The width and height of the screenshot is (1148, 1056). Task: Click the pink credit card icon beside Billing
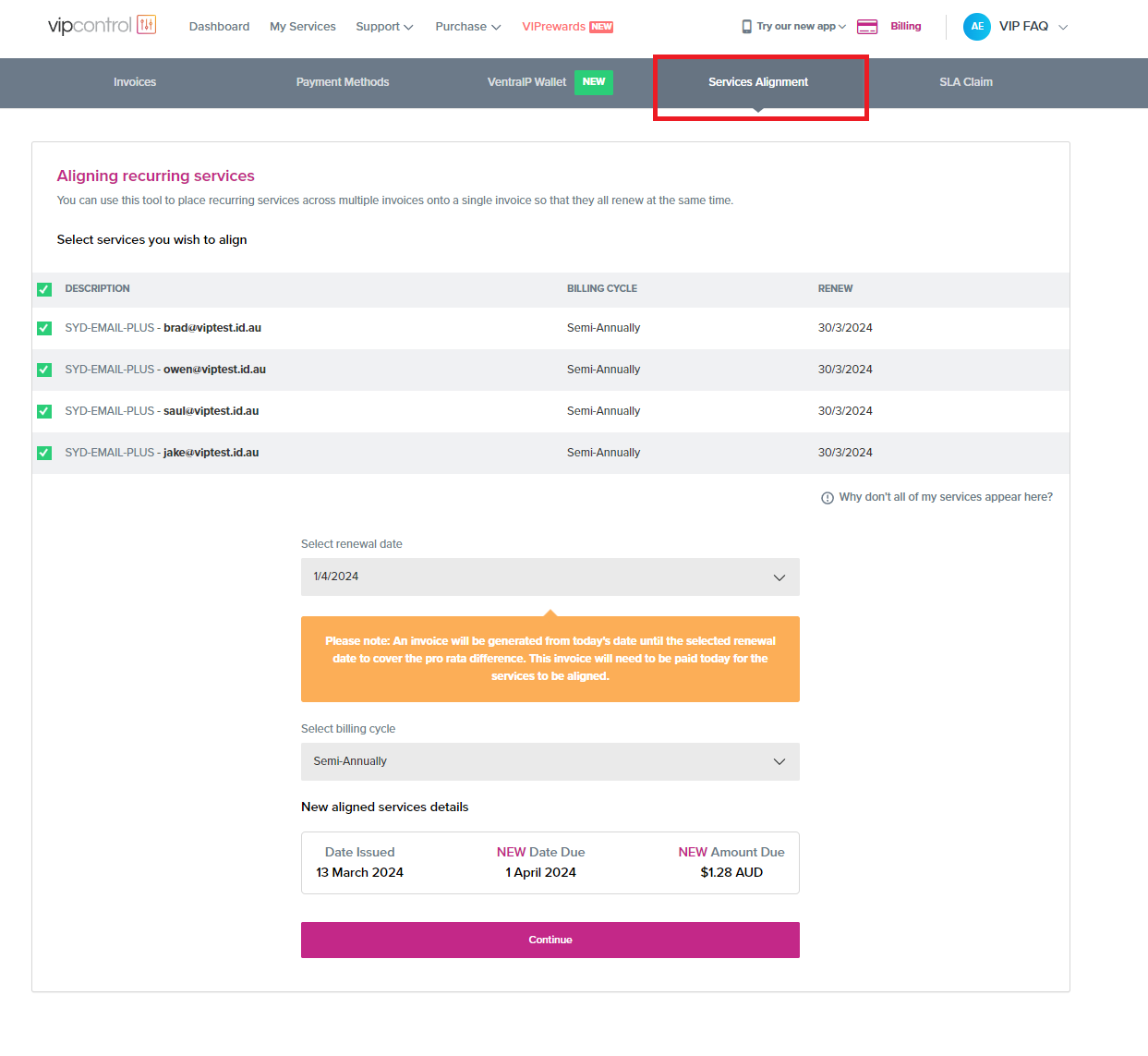coord(866,27)
